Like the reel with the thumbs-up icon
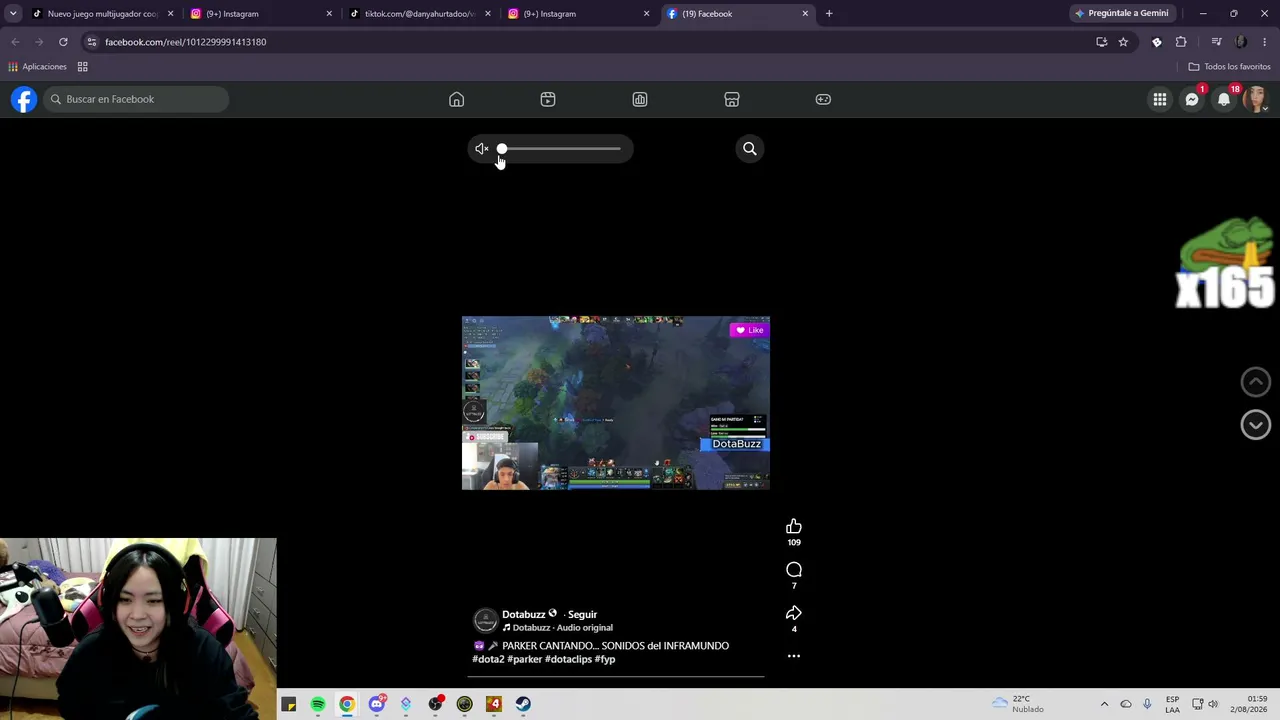The image size is (1280, 720). [794, 527]
